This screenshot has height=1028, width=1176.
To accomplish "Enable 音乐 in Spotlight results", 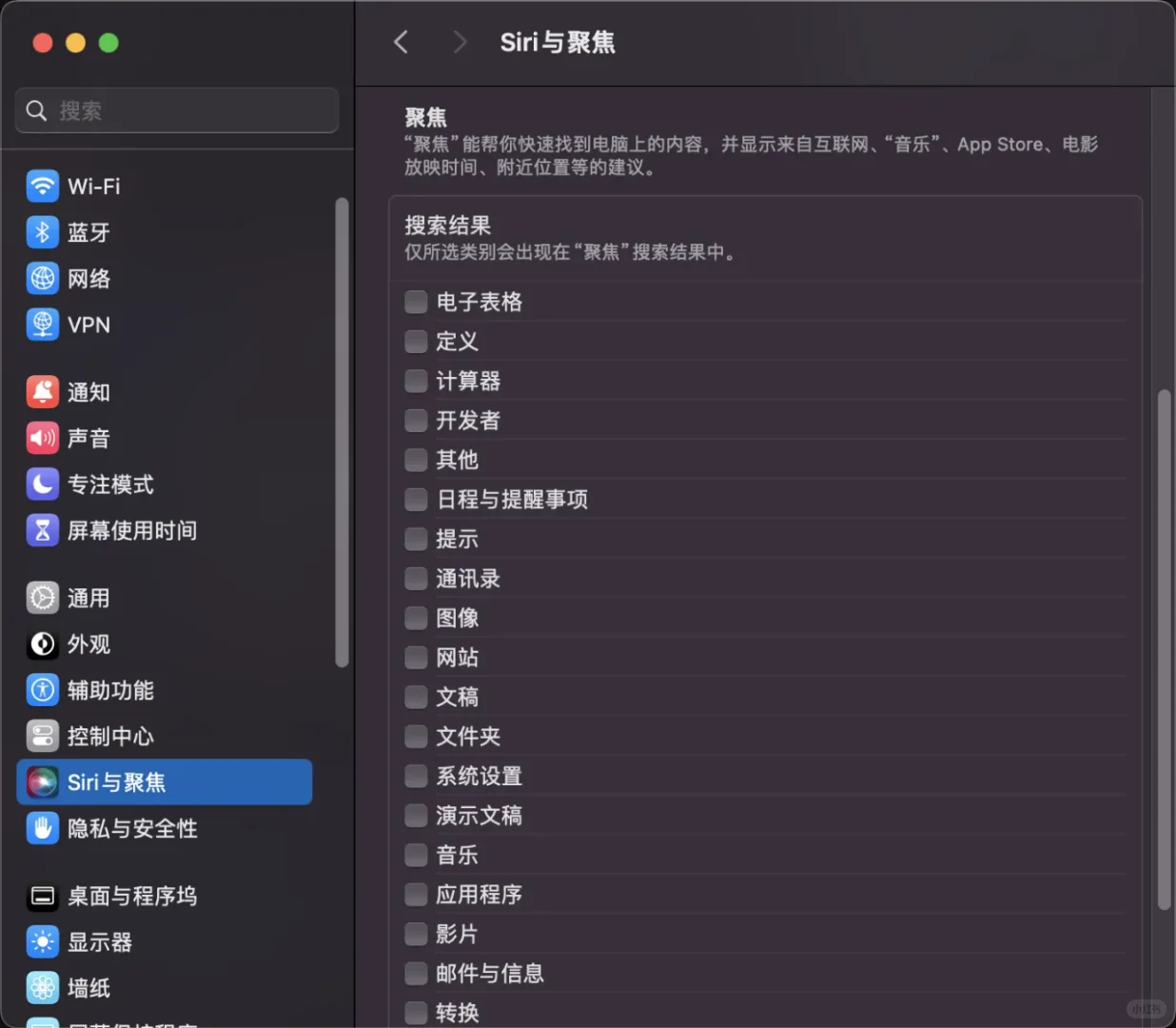I will [416, 855].
